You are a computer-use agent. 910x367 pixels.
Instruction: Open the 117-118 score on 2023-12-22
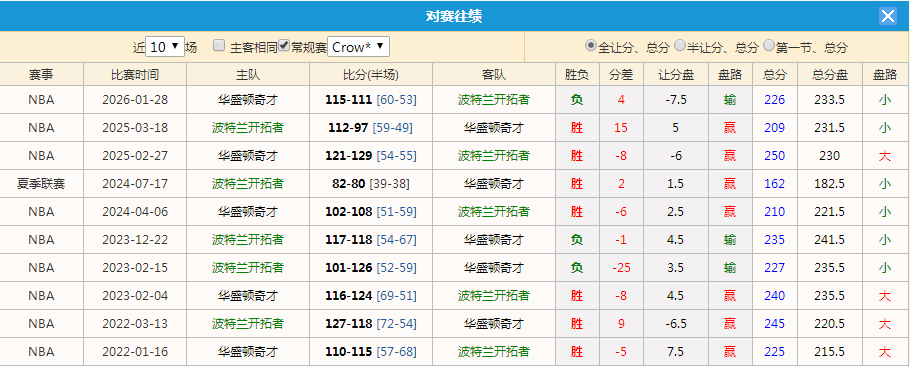click(348, 240)
